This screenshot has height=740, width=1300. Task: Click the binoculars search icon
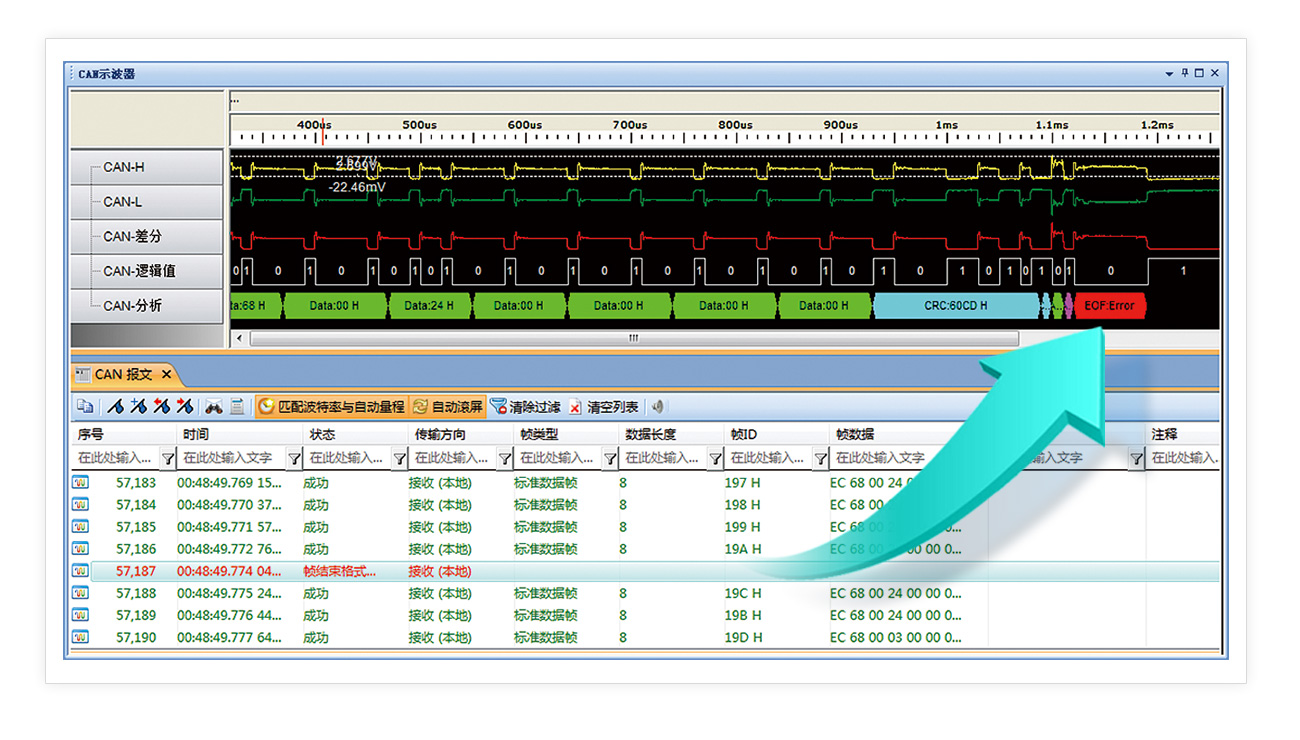click(x=214, y=407)
